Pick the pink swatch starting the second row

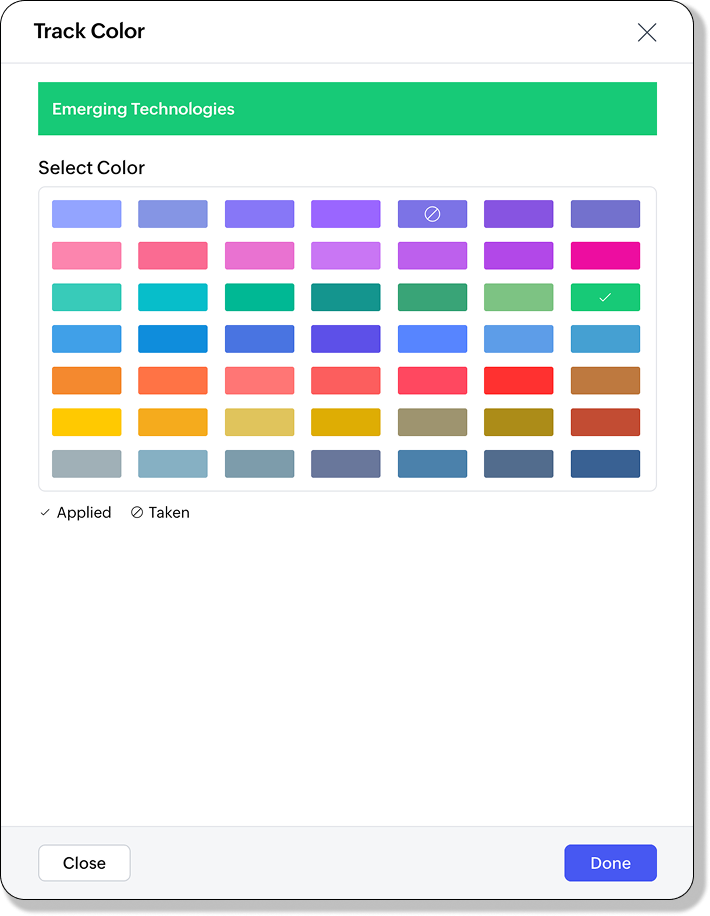click(86, 255)
